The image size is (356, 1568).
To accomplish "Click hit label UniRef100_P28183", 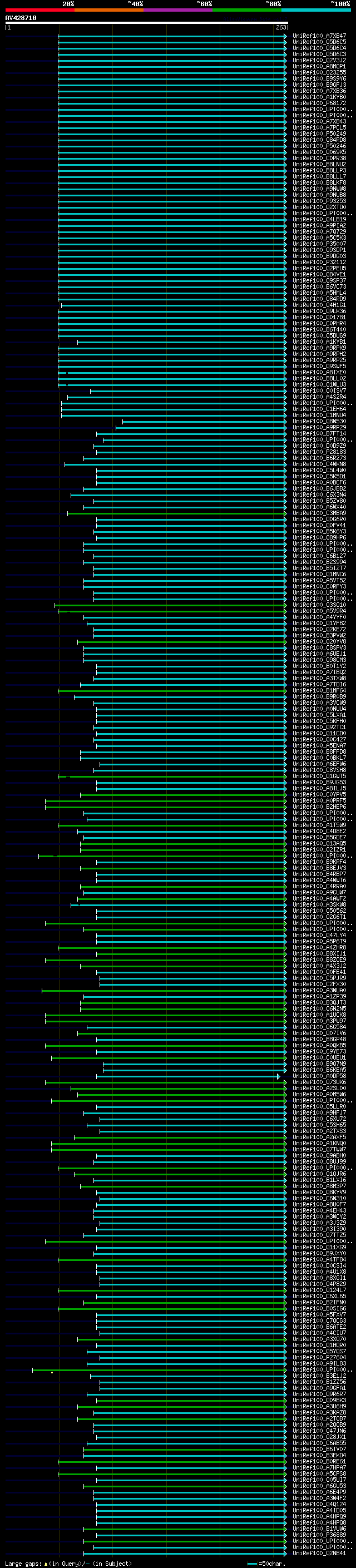I will 319,452.
